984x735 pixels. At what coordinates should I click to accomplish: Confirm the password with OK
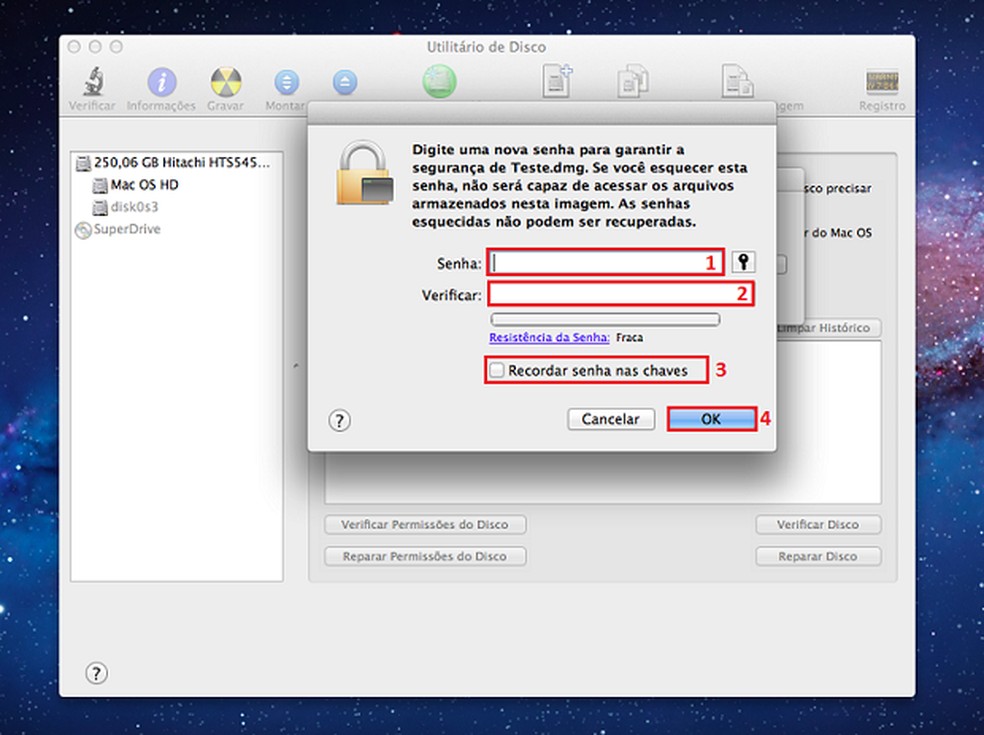click(x=711, y=419)
